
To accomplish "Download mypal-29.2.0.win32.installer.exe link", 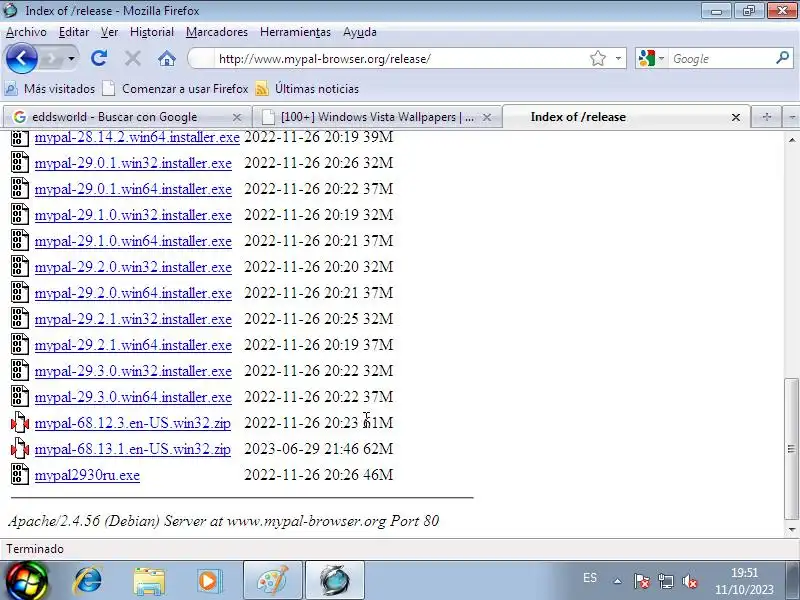I will (133, 267).
